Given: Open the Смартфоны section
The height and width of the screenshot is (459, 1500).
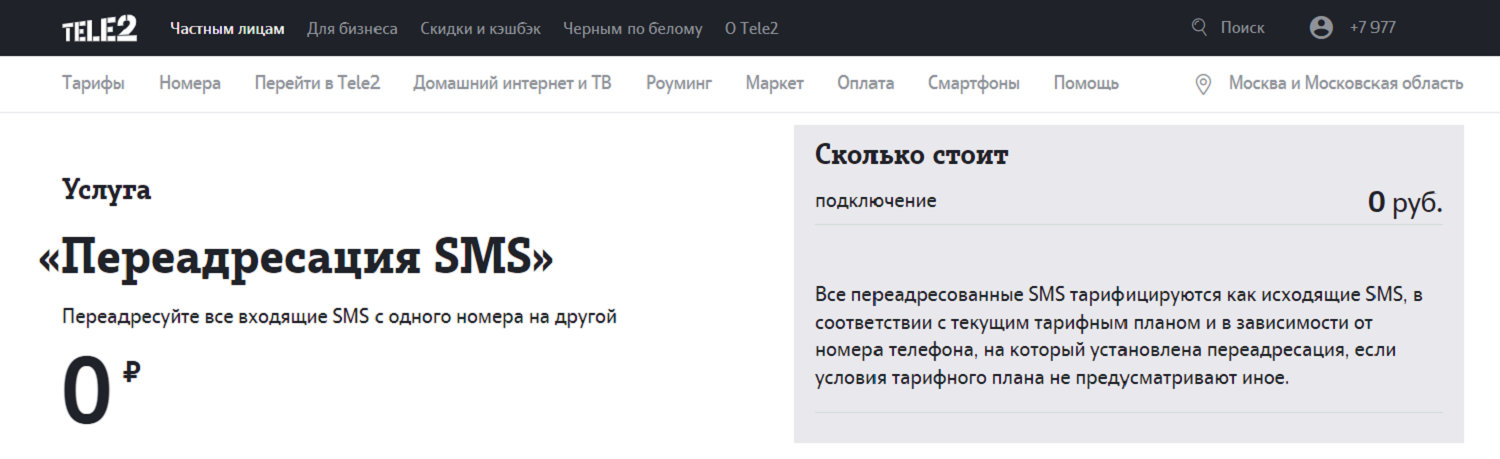Looking at the screenshot, I should (x=974, y=84).
